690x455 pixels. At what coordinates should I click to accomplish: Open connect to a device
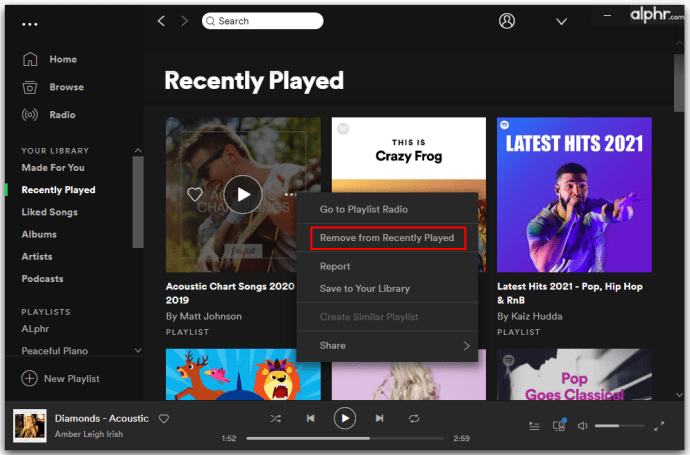click(559, 425)
